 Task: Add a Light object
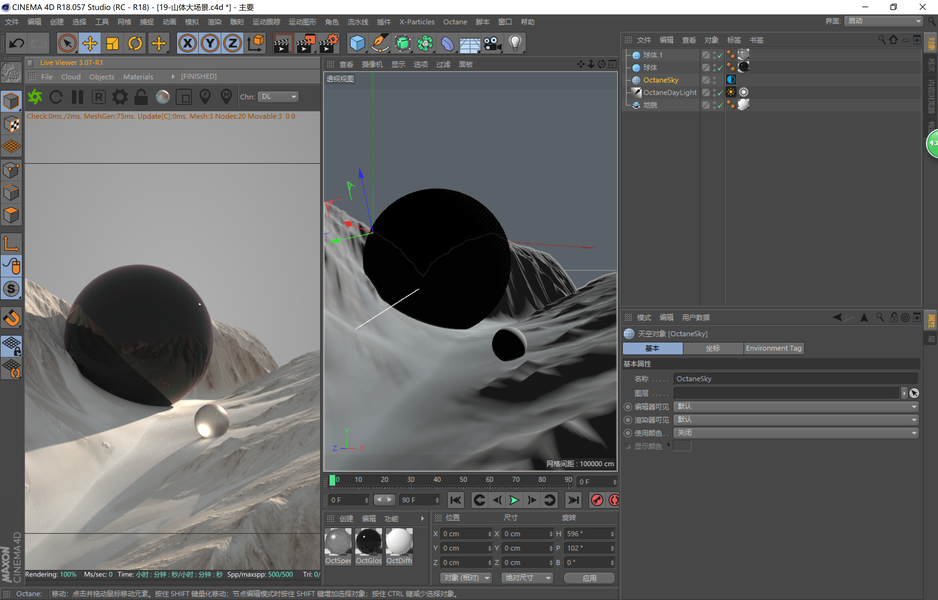(x=515, y=43)
